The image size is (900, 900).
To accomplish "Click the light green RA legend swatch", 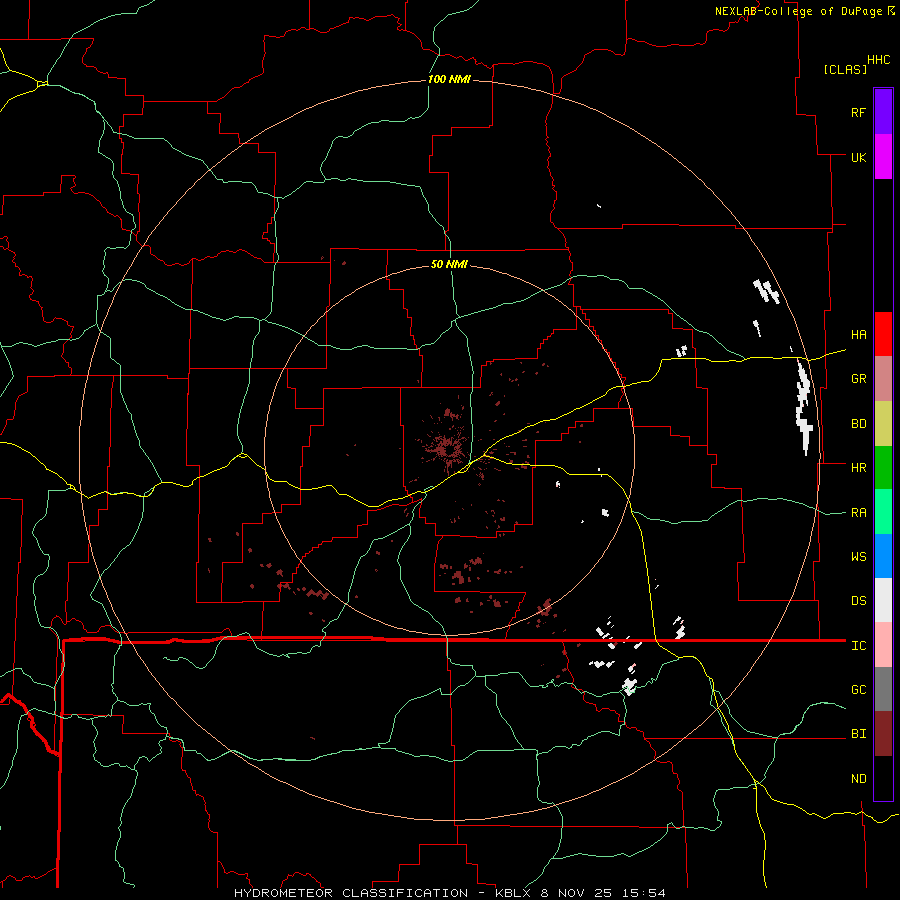I will (x=883, y=512).
